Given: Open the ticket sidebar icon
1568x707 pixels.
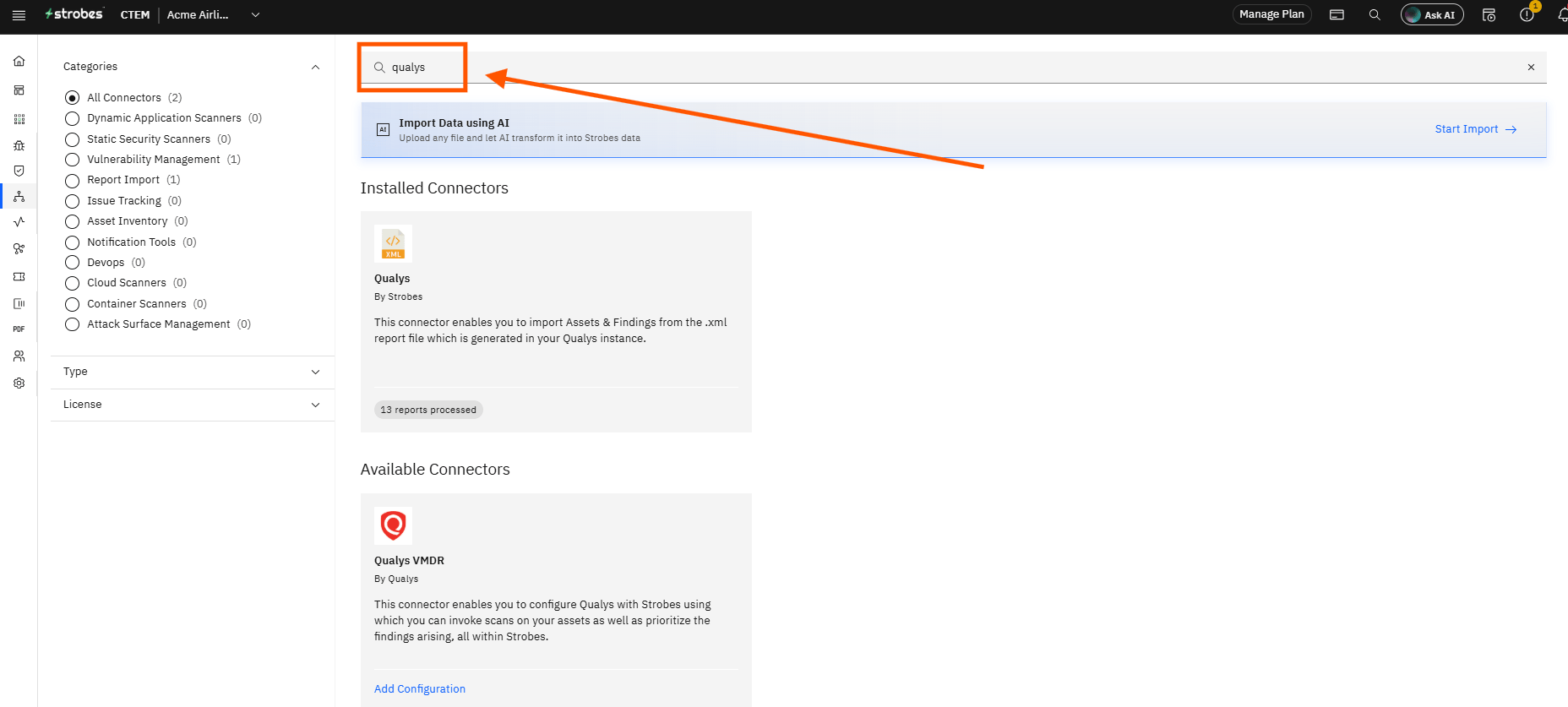Looking at the screenshot, I should [19, 277].
